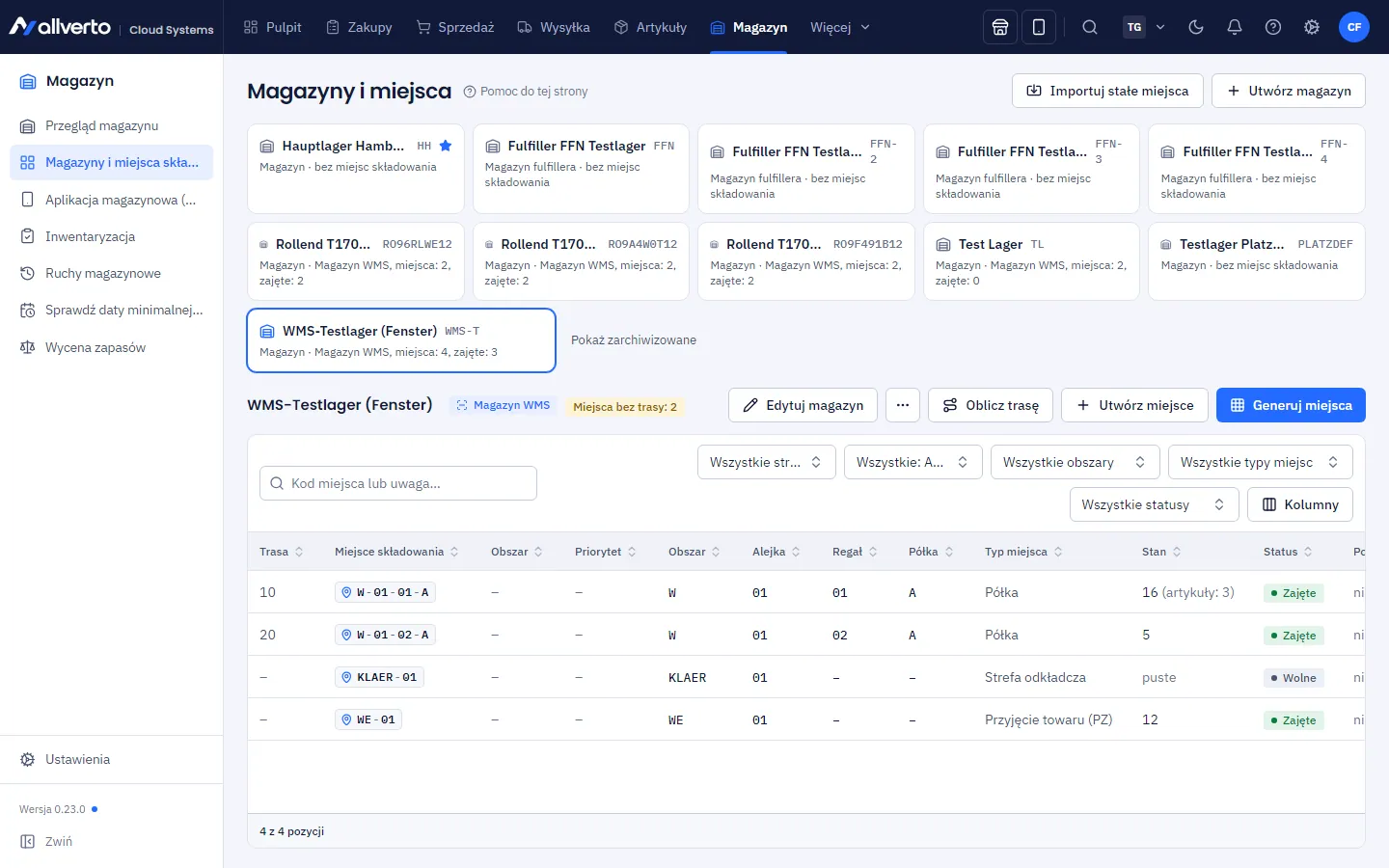Click the allverto logo
This screenshot has width=1389, height=868.
60,27
